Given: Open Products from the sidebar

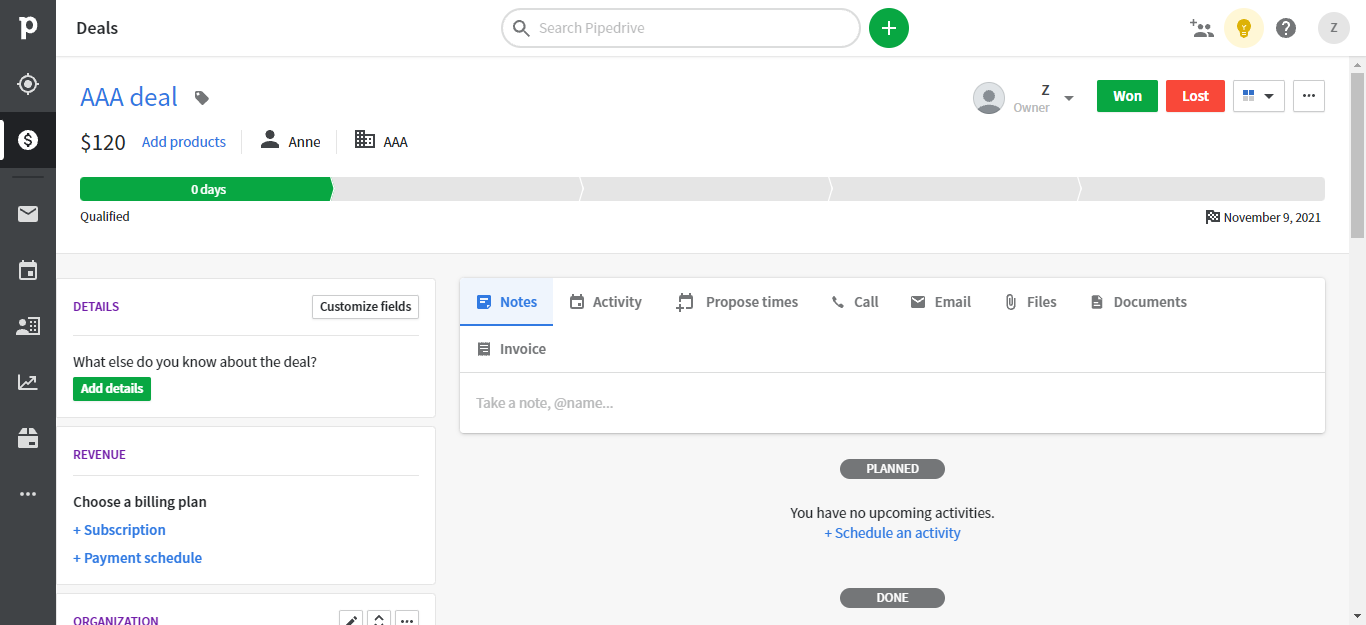Looking at the screenshot, I should 27,437.
